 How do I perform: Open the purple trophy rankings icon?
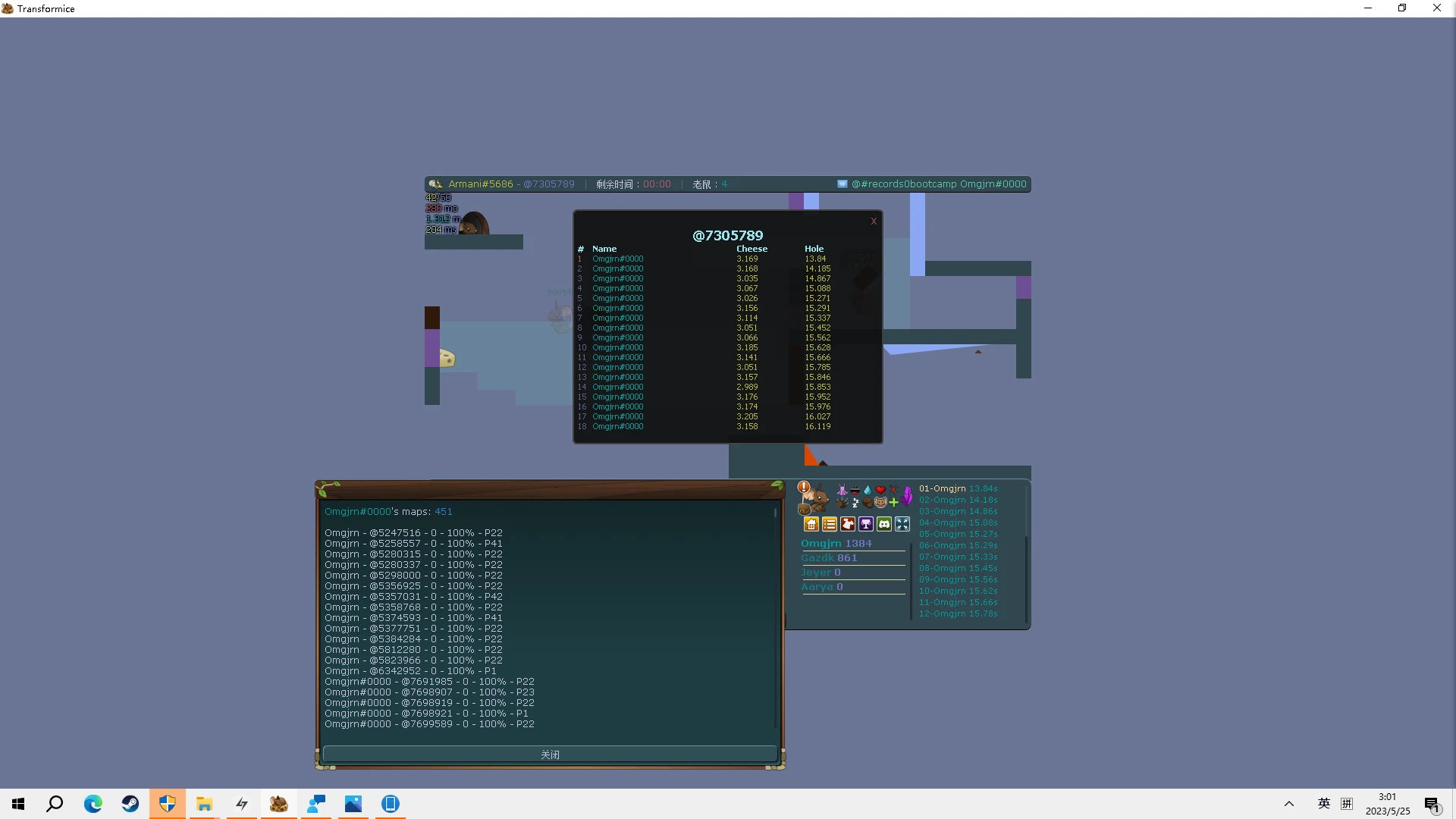click(x=866, y=524)
